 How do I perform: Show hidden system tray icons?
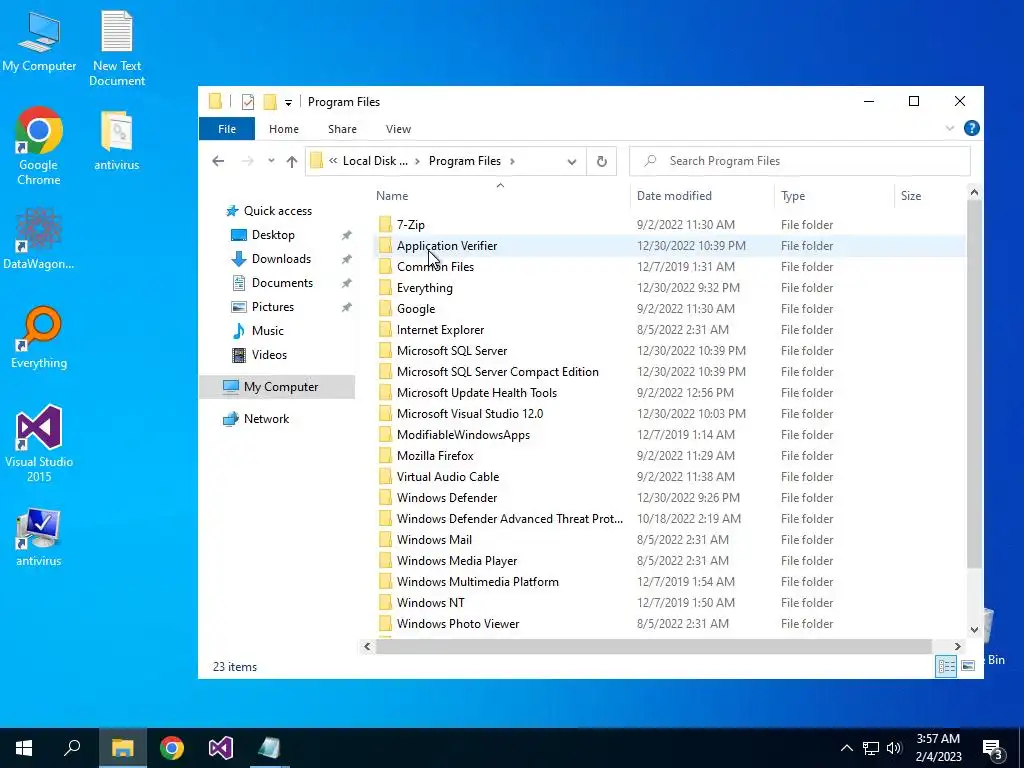click(846, 748)
